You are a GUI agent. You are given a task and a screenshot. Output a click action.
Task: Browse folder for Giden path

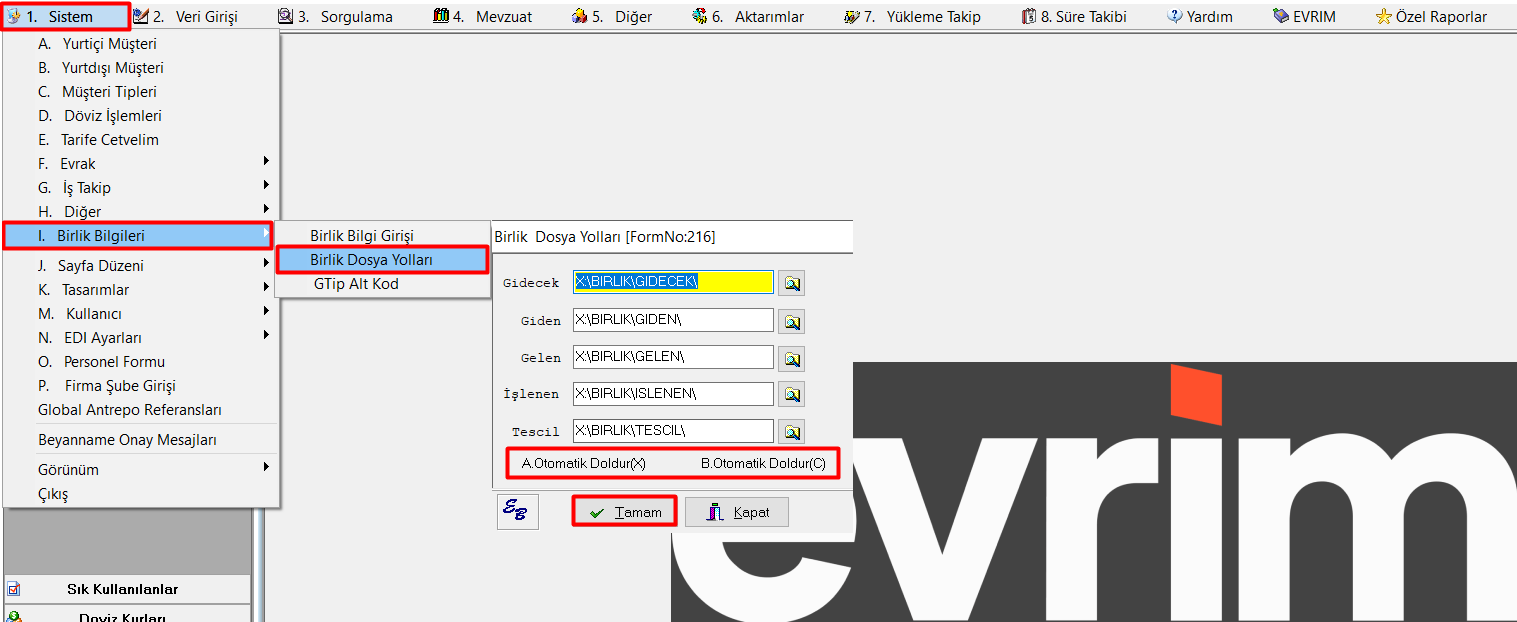(x=792, y=321)
